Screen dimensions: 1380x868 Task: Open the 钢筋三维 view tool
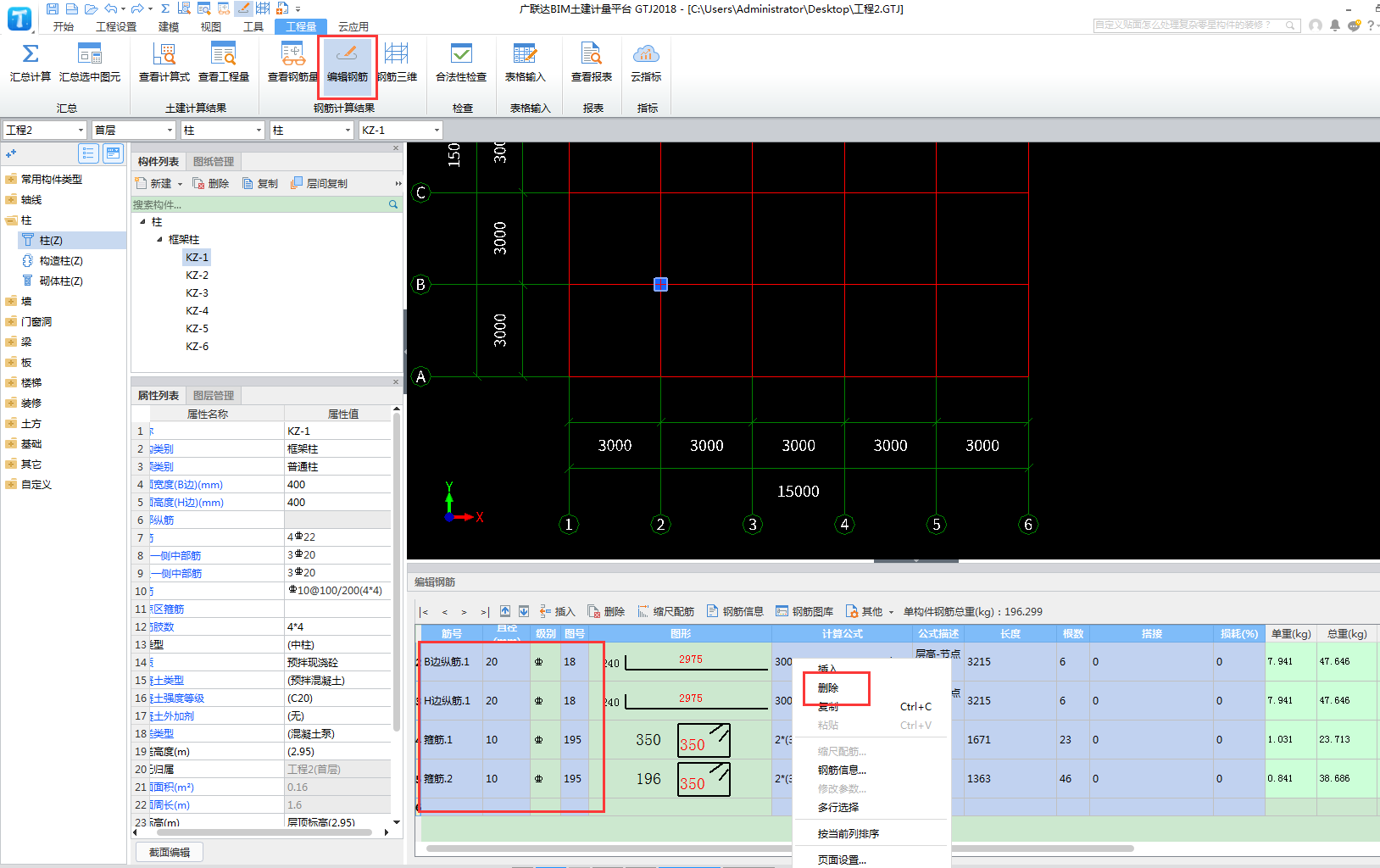point(397,63)
